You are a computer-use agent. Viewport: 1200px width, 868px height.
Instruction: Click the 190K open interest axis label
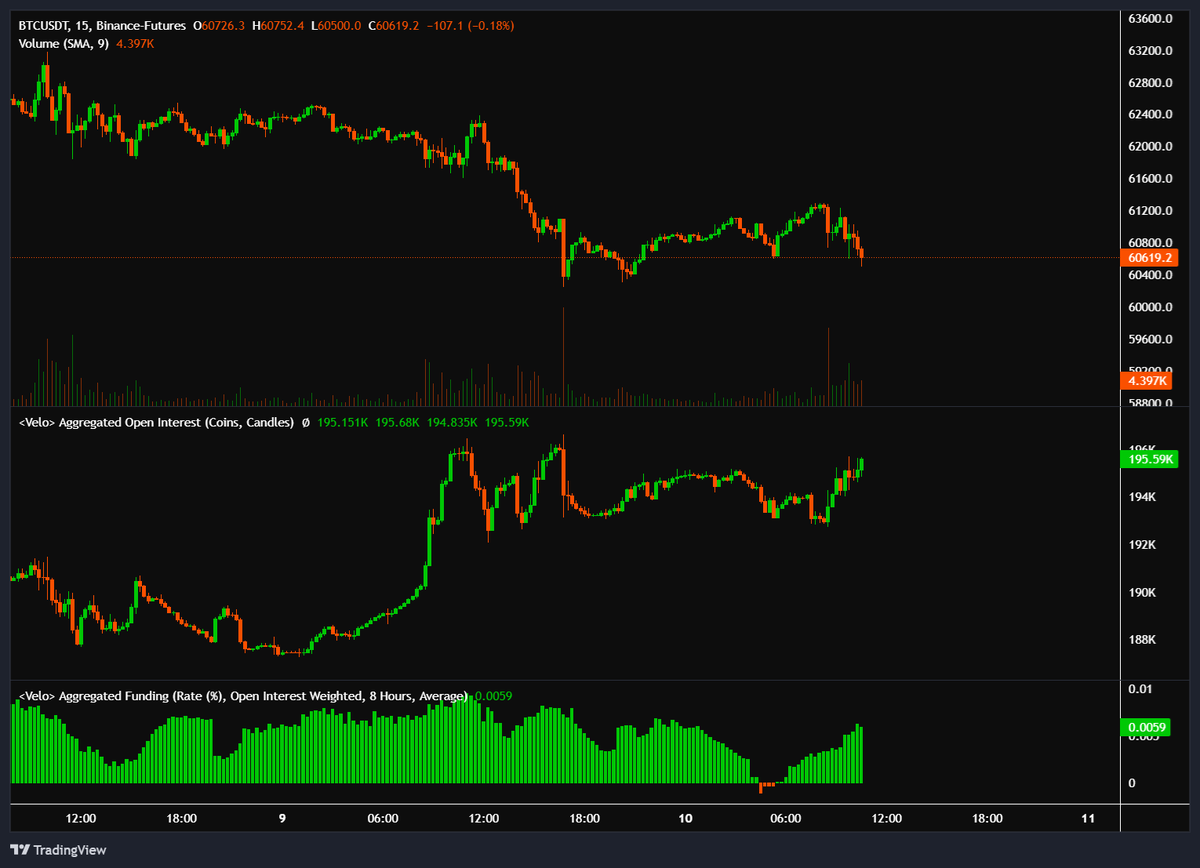coord(1141,593)
